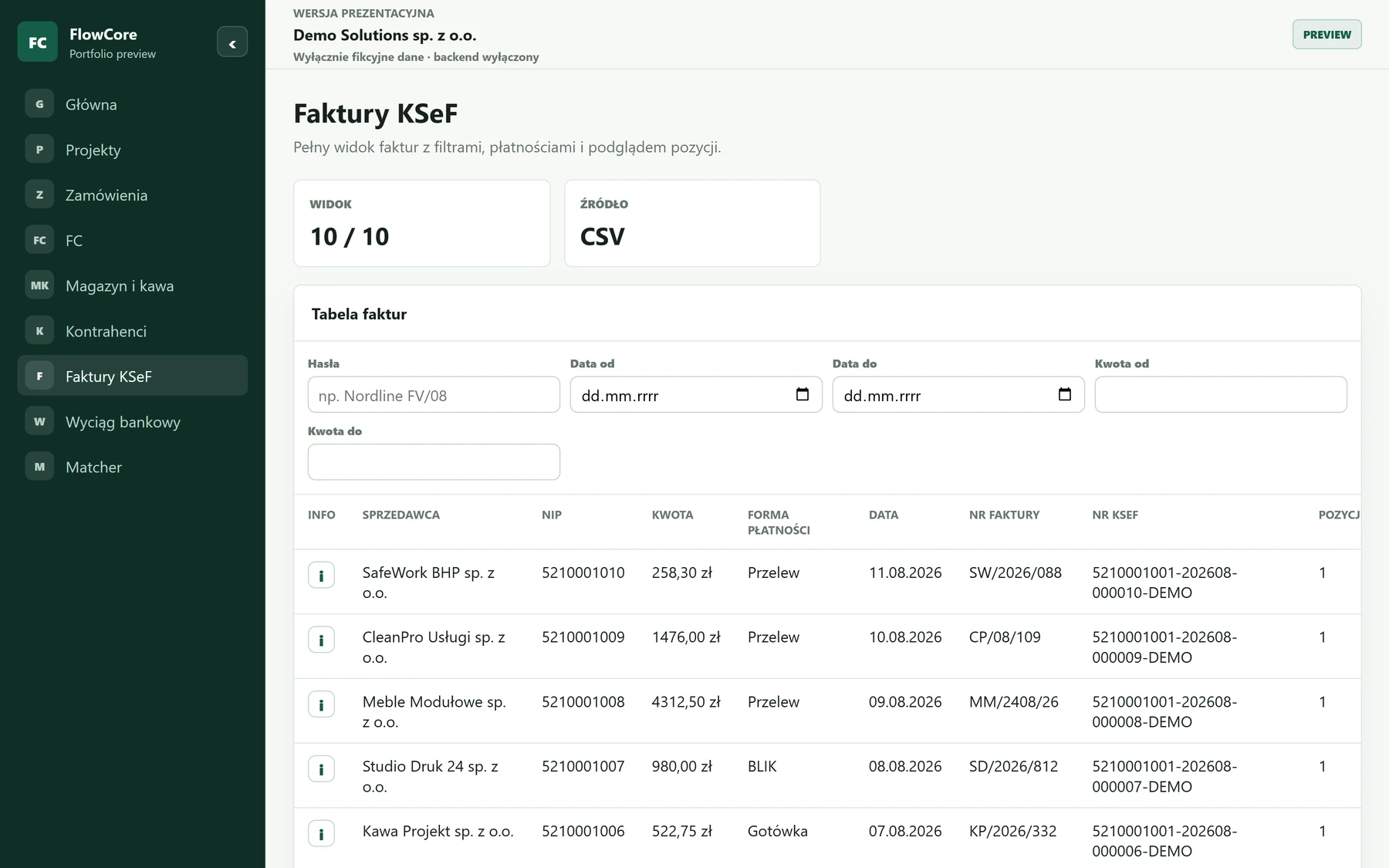Click the NIP column header
Image resolution: width=1389 pixels, height=868 pixels.
[x=552, y=515]
